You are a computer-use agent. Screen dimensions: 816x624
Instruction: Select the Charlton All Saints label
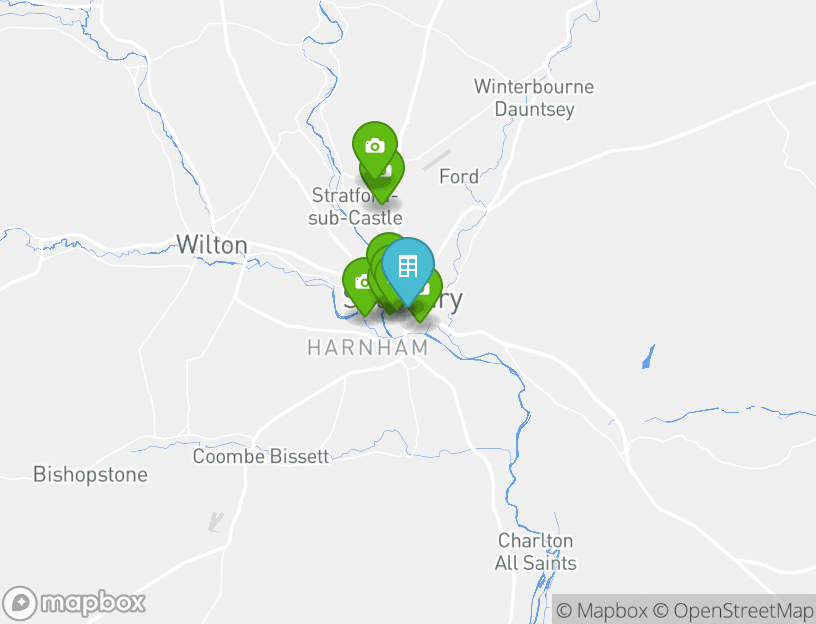(x=536, y=552)
